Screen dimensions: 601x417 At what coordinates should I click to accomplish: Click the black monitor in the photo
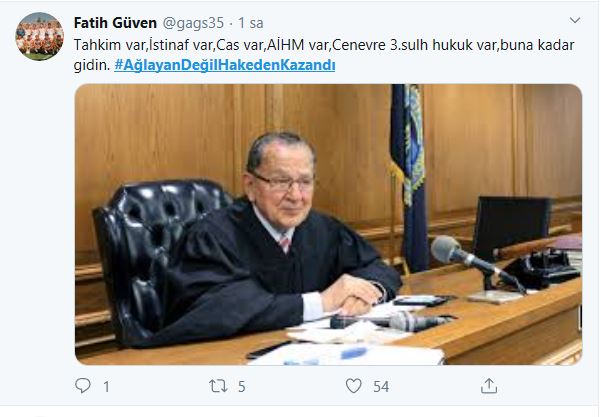[x=512, y=224]
